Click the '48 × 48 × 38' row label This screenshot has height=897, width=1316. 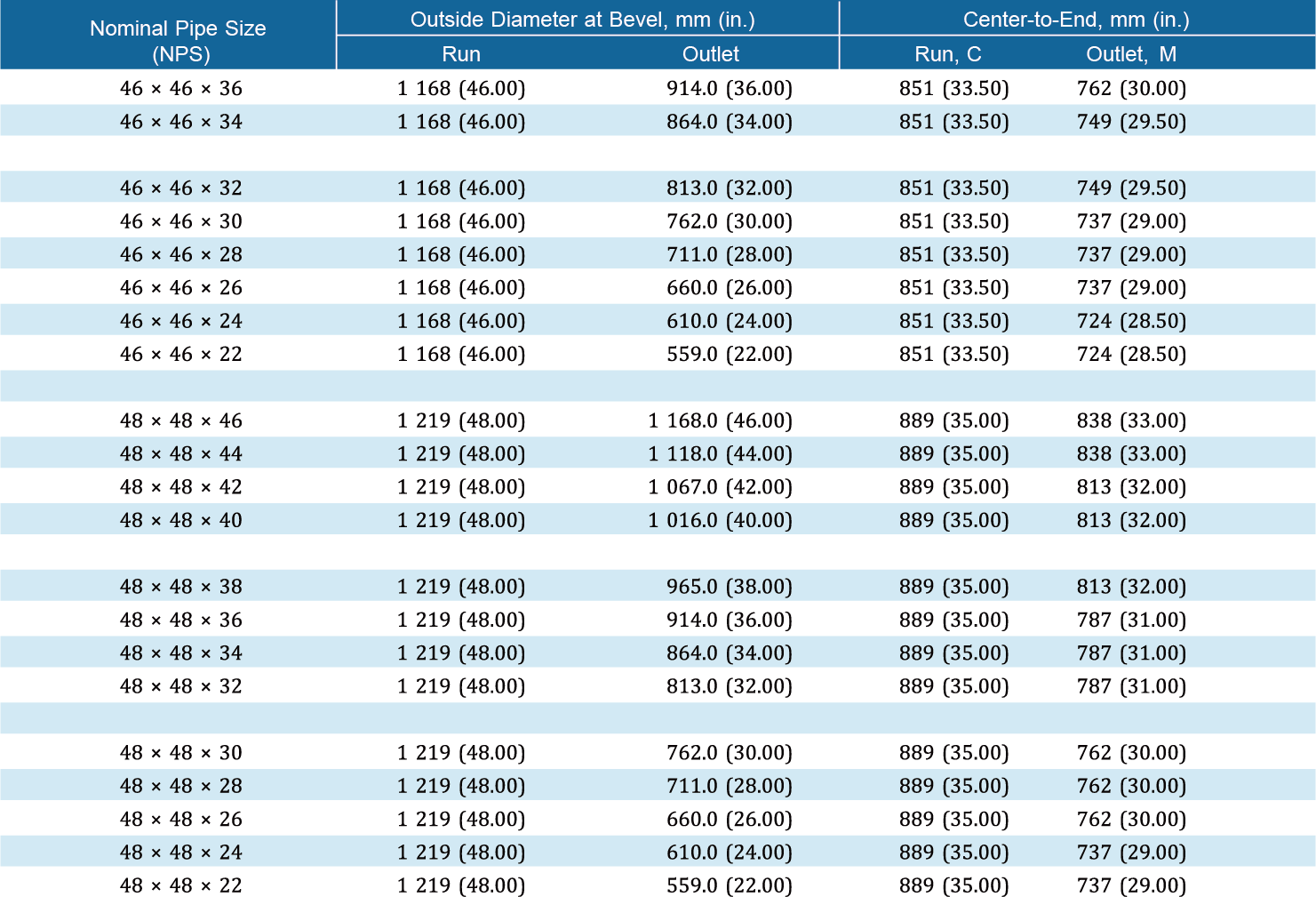coord(181,587)
